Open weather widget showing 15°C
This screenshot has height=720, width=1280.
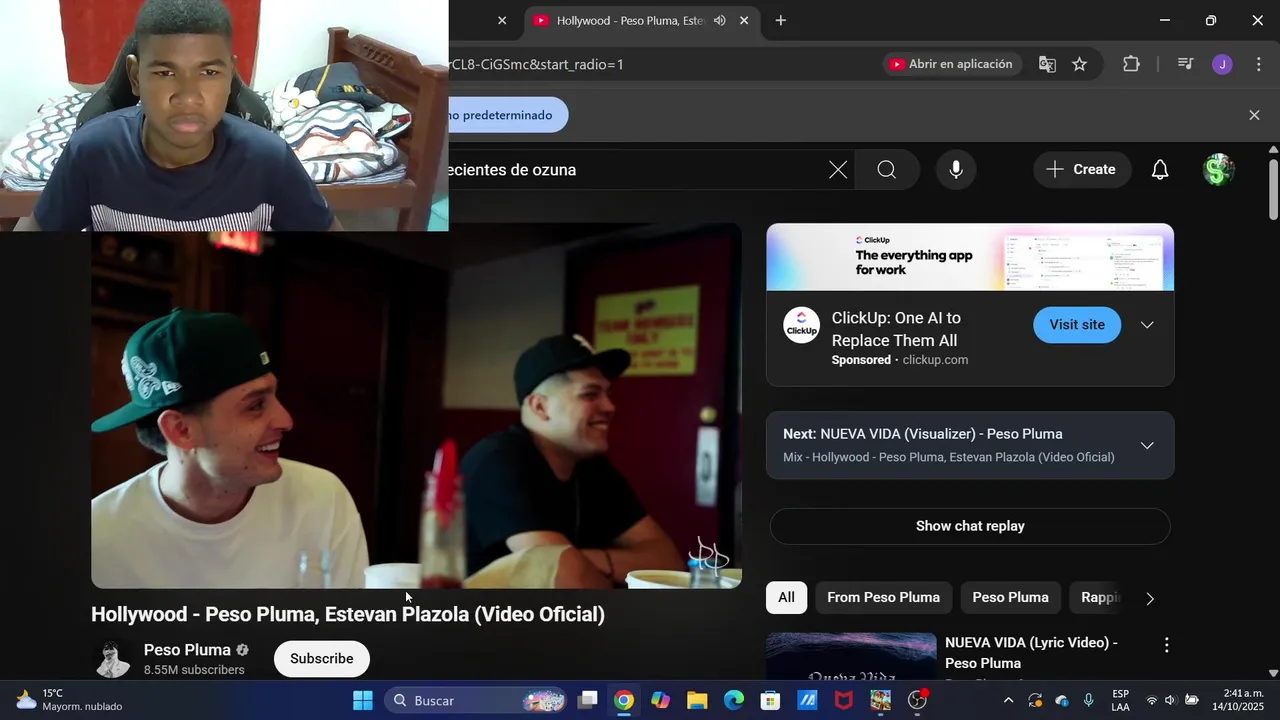(x=68, y=700)
